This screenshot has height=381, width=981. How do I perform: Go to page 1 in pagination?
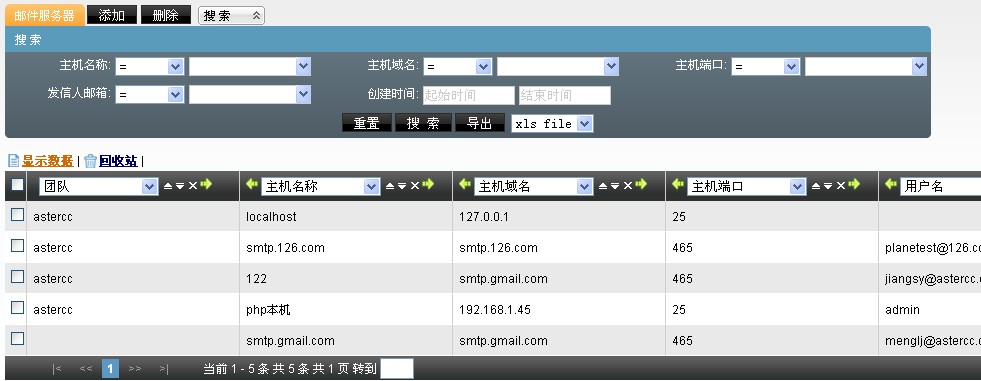[x=110, y=368]
